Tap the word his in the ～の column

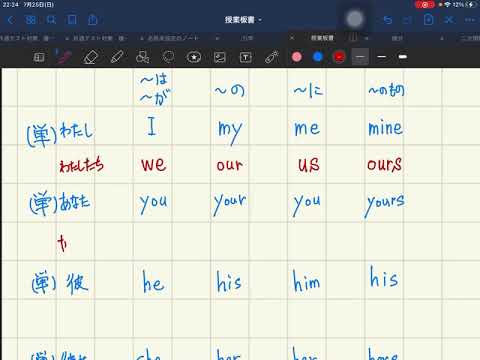point(229,281)
